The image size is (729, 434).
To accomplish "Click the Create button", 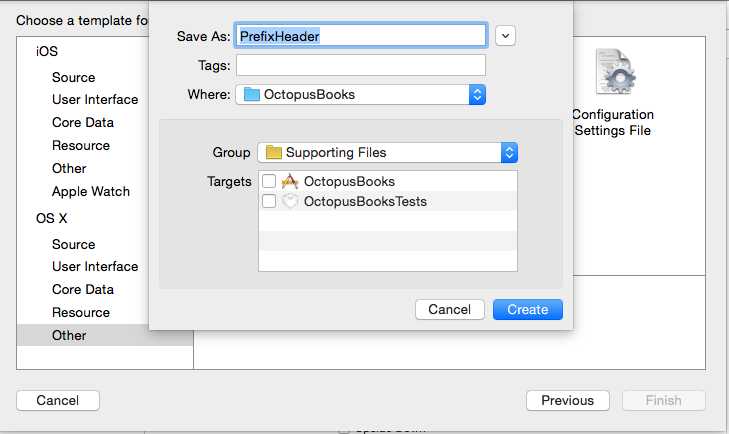I will pyautogui.click(x=528, y=309).
